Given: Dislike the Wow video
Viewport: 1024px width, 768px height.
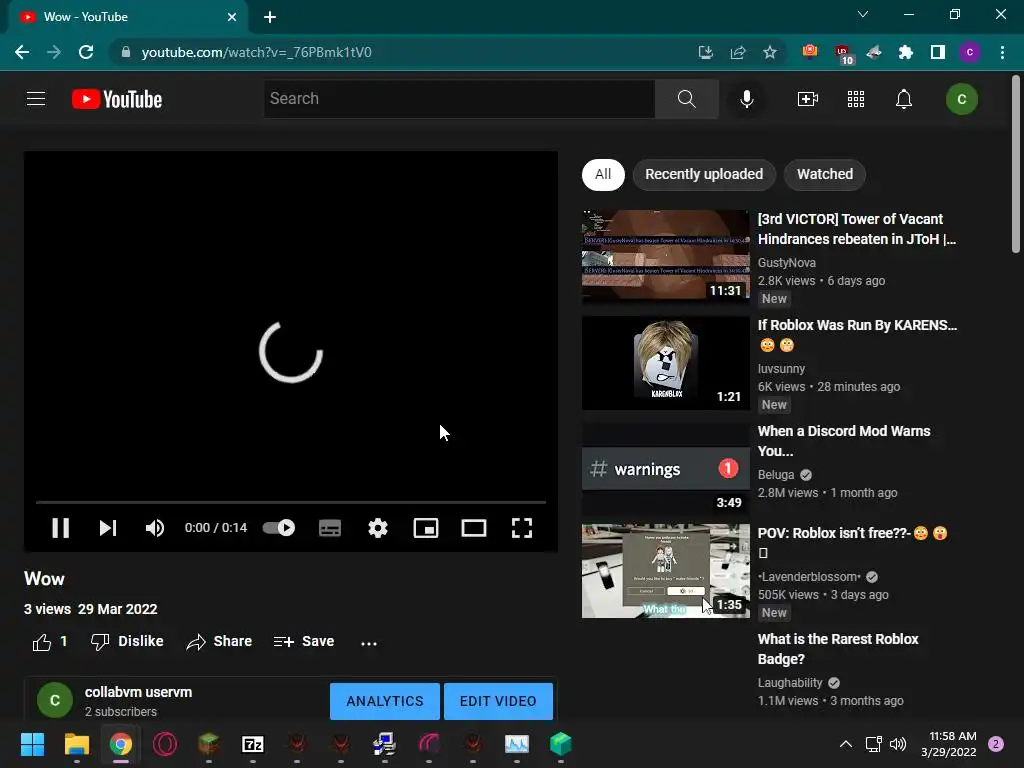Looking at the screenshot, I should coord(127,641).
